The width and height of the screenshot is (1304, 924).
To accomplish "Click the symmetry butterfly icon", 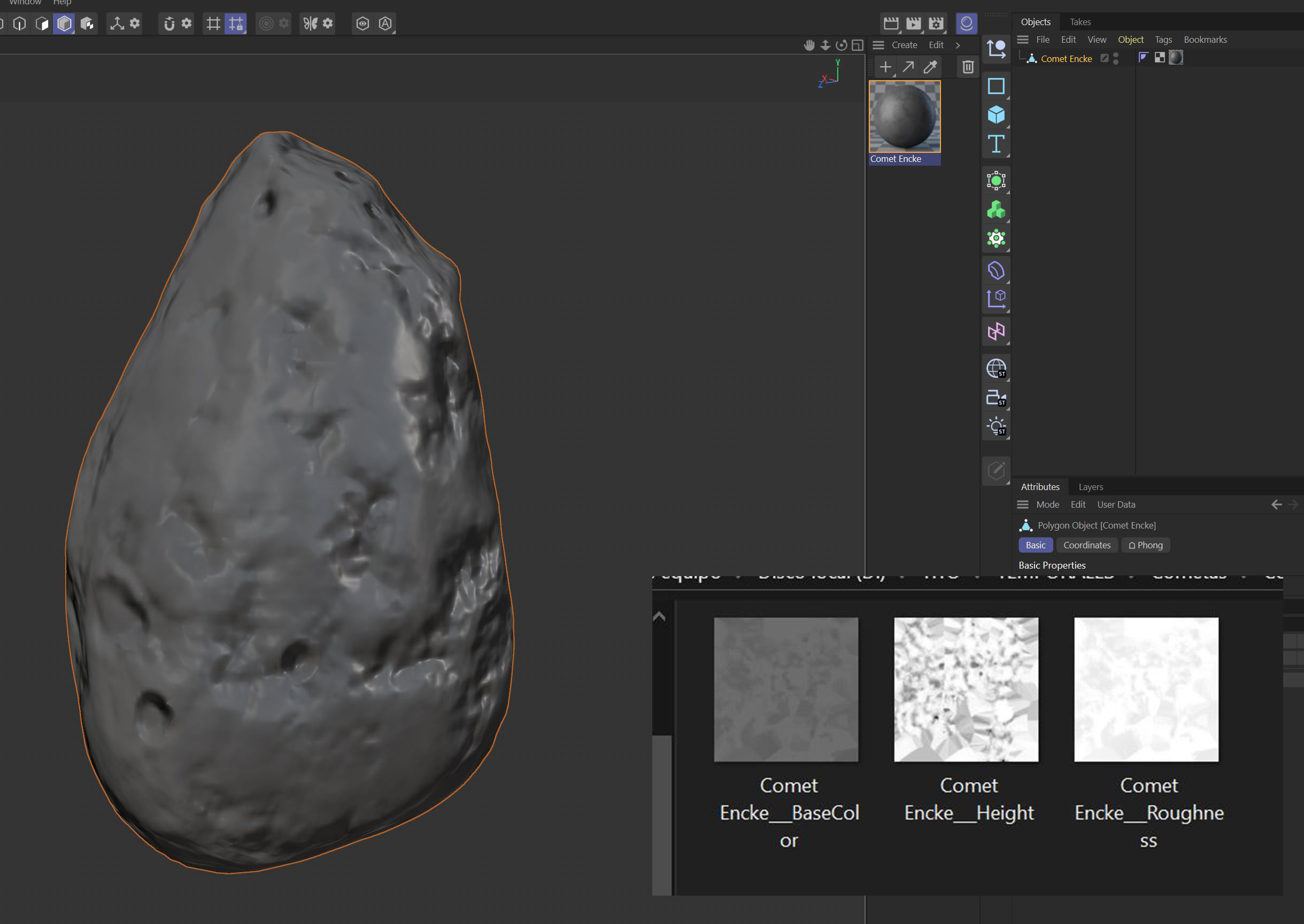I will pyautogui.click(x=310, y=24).
